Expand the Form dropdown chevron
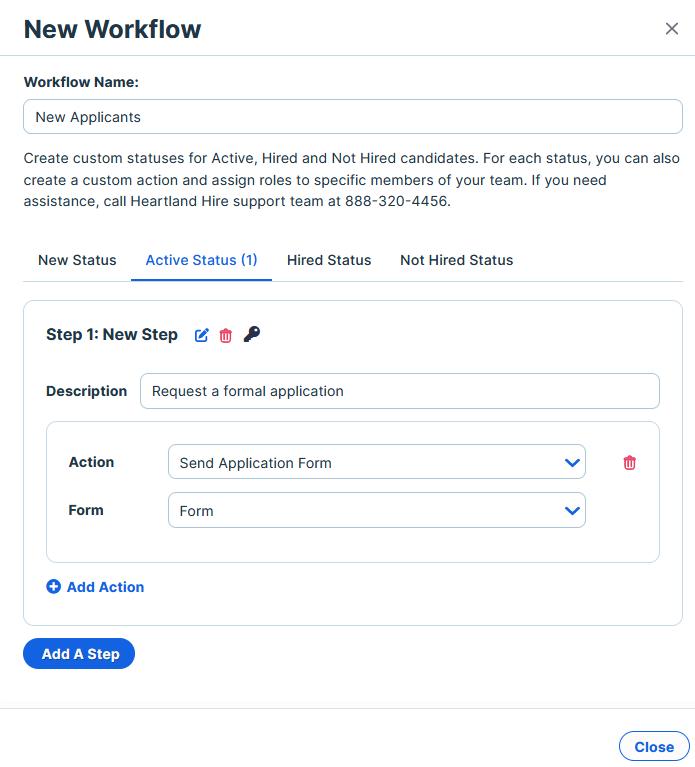Screen dimensions: 695x767 572,511
